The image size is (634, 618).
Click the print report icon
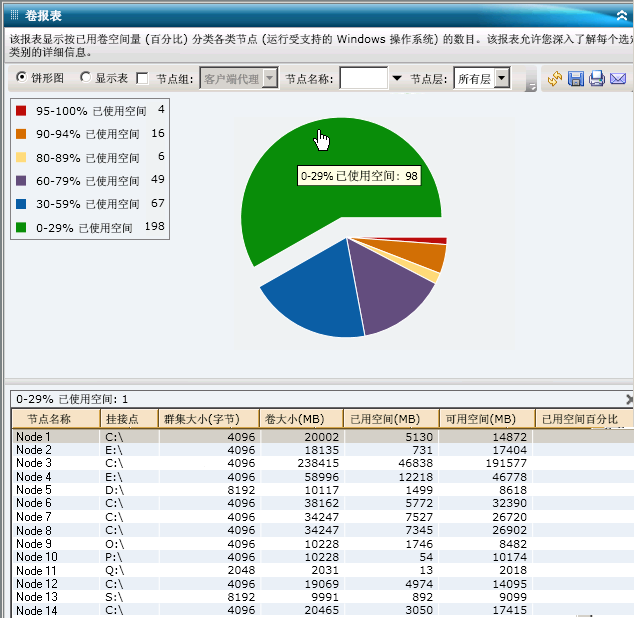597,79
